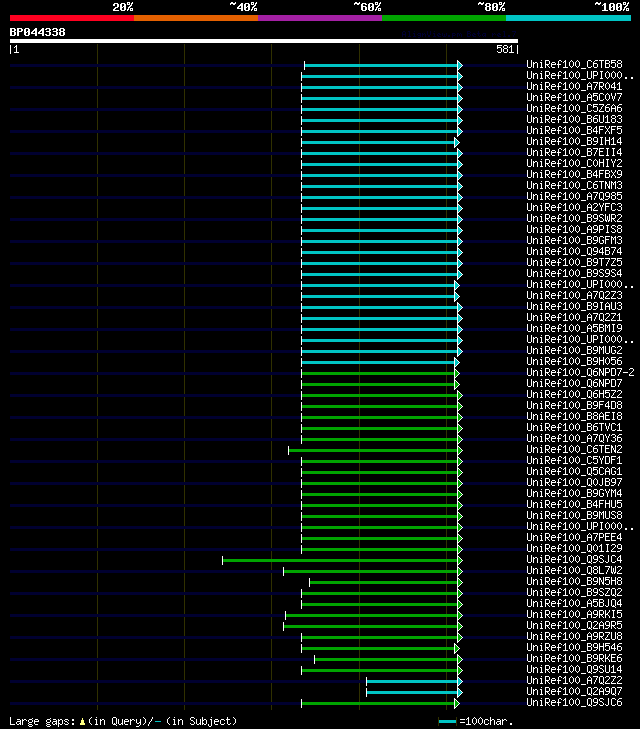This screenshot has height=729, width=640.
Task: Click hit name UniRef100_B9H546
Action: [x=574, y=648]
